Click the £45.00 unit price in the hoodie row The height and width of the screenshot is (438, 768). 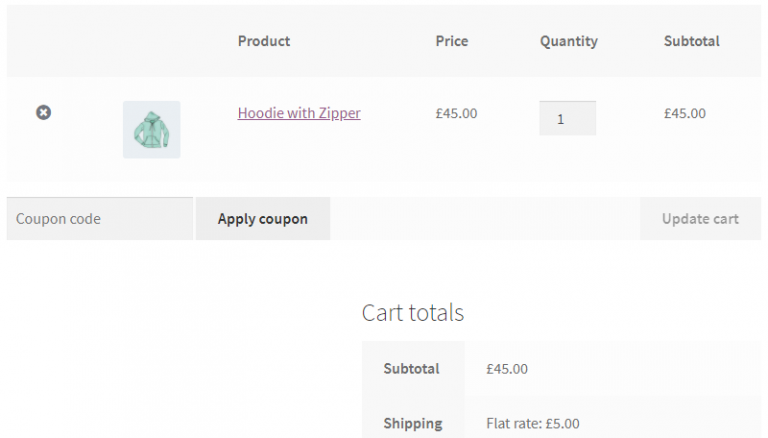pyautogui.click(x=456, y=113)
